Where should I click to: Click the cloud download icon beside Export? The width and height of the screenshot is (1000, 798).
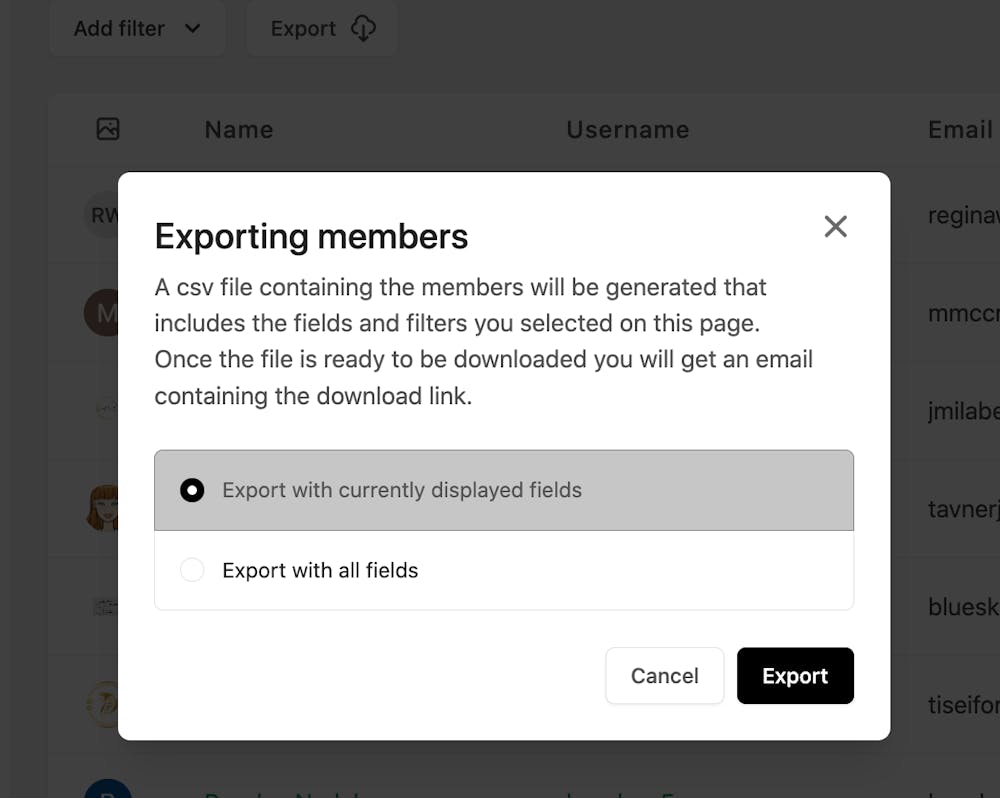point(363,29)
